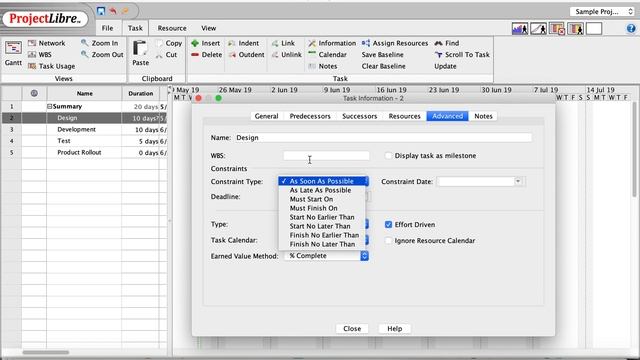
Task: Switch to the General tab
Action: coord(266,116)
